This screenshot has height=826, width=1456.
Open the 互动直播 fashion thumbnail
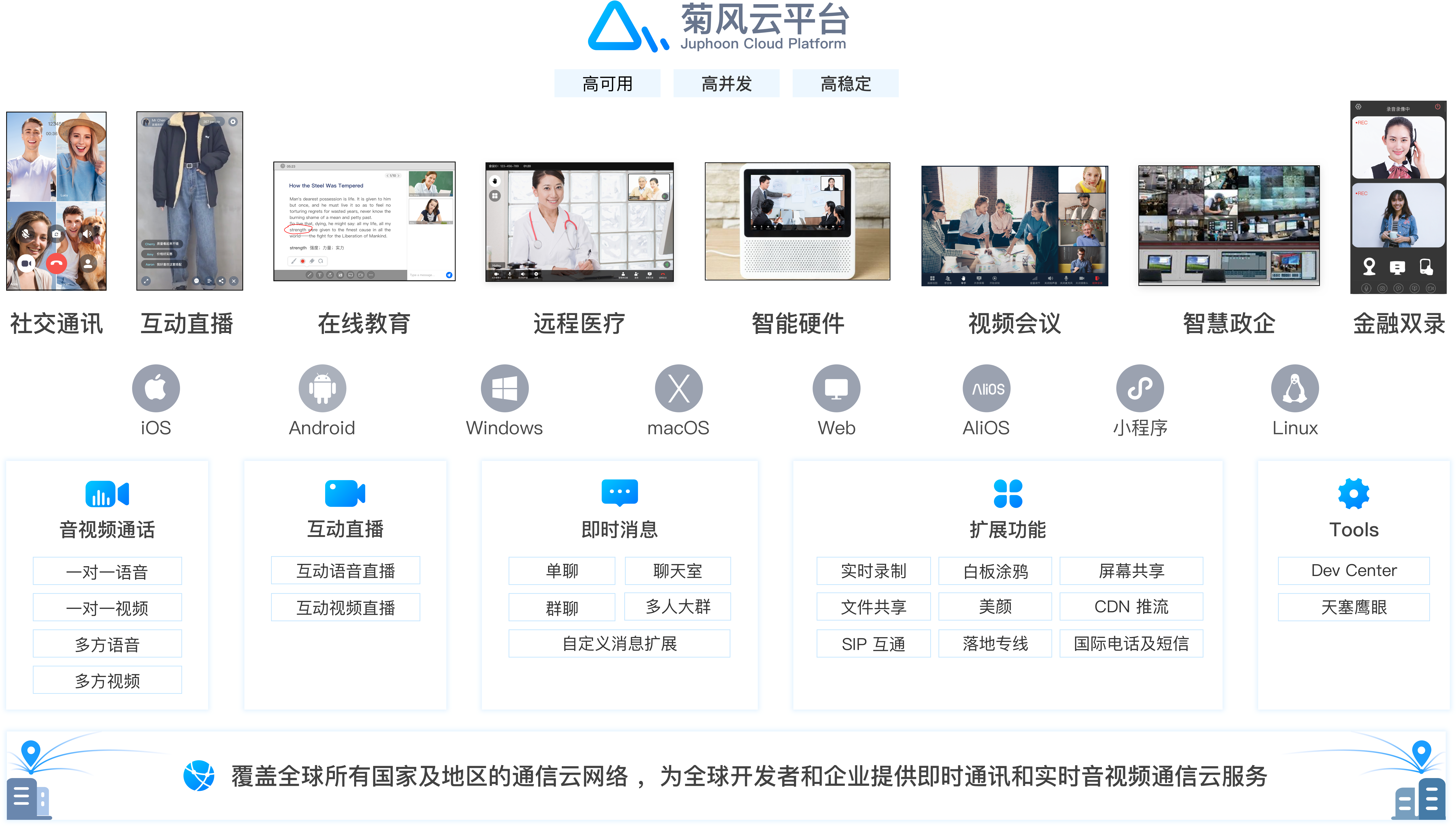point(189,201)
